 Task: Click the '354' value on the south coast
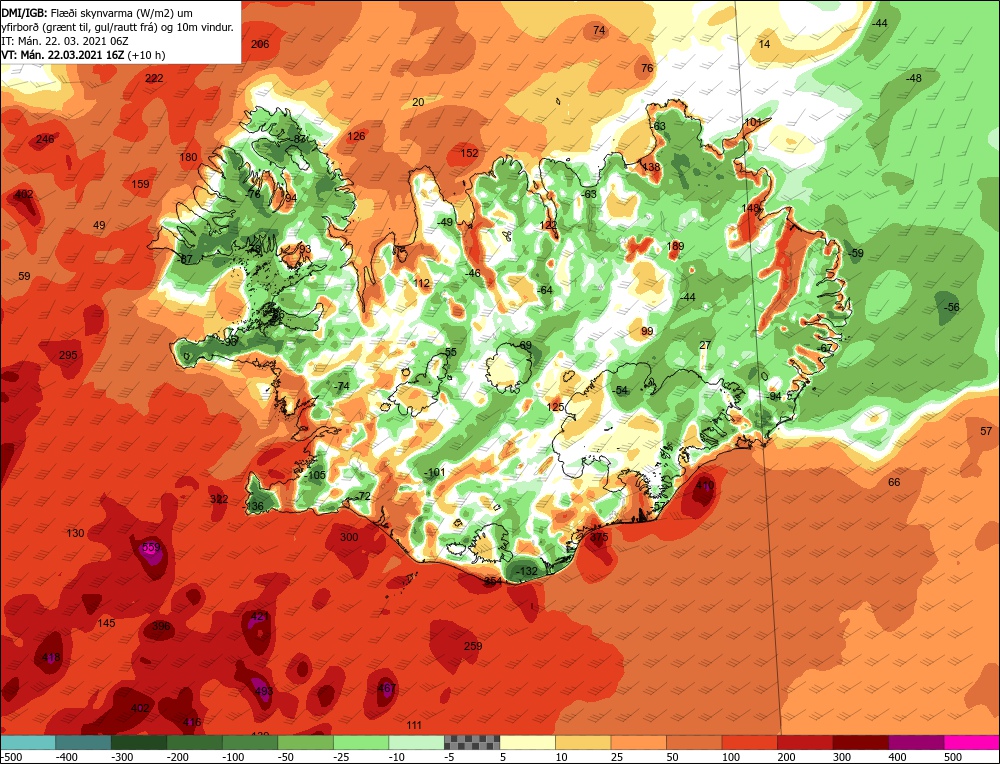tap(493, 581)
